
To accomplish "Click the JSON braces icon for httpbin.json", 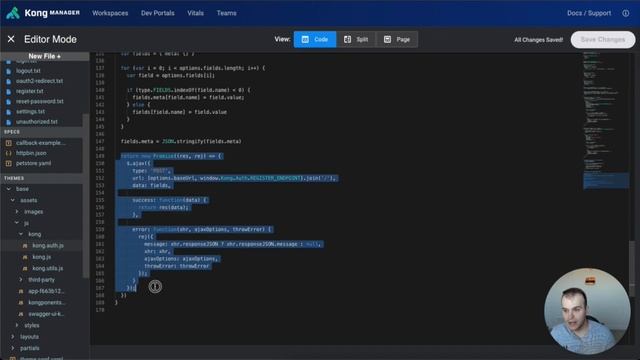I will tap(9, 153).
